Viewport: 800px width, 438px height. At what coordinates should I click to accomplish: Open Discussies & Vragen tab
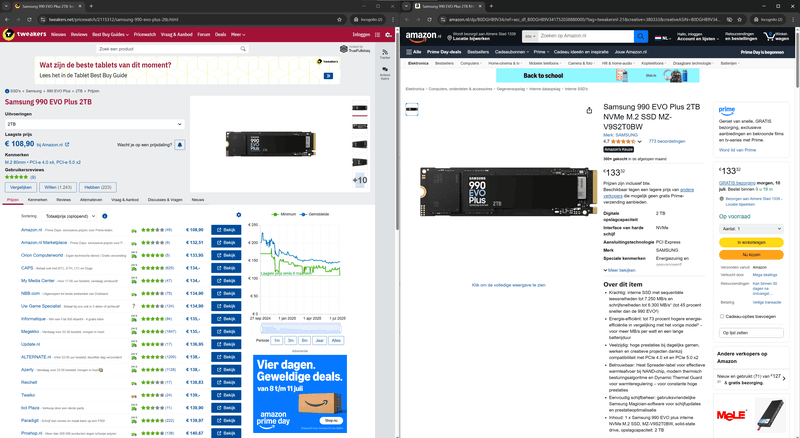tap(165, 200)
